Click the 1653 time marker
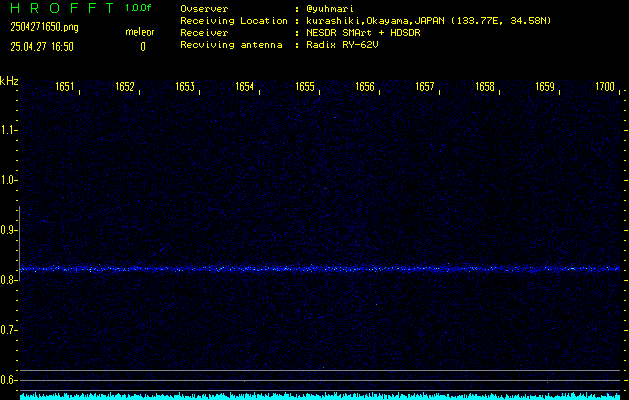This screenshot has height=400, width=629. pyautogui.click(x=185, y=87)
